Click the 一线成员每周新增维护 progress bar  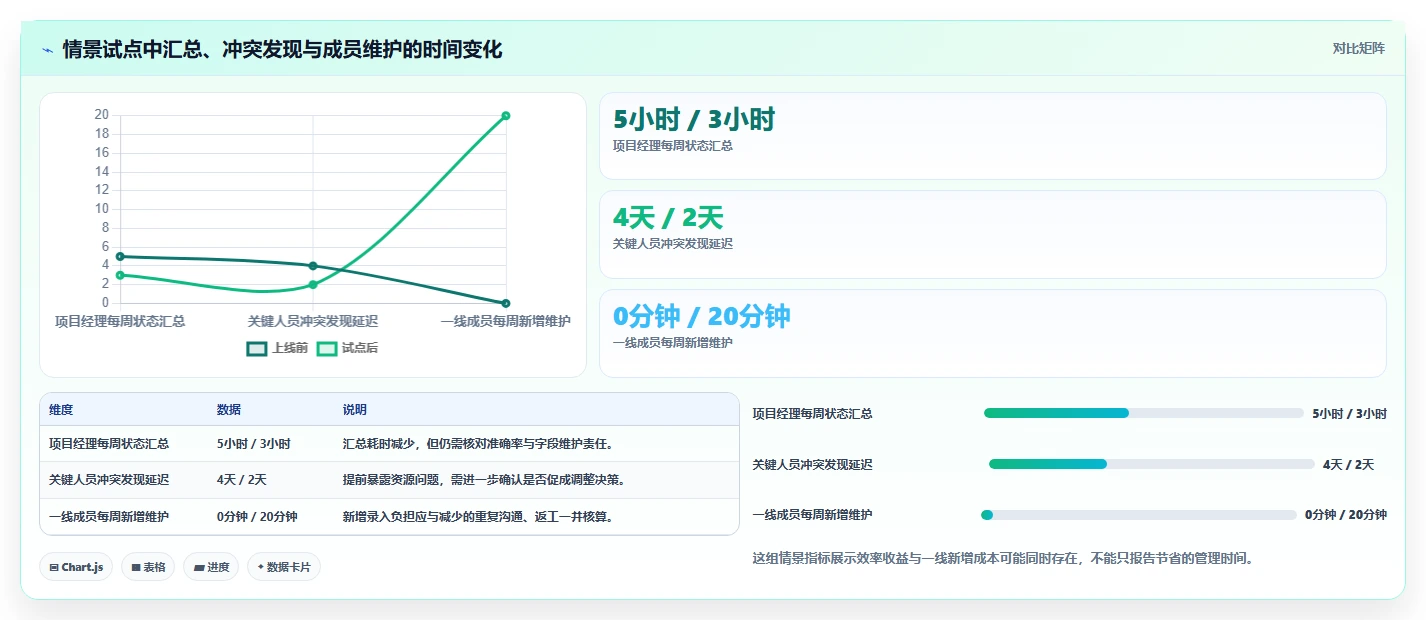[1139, 515]
